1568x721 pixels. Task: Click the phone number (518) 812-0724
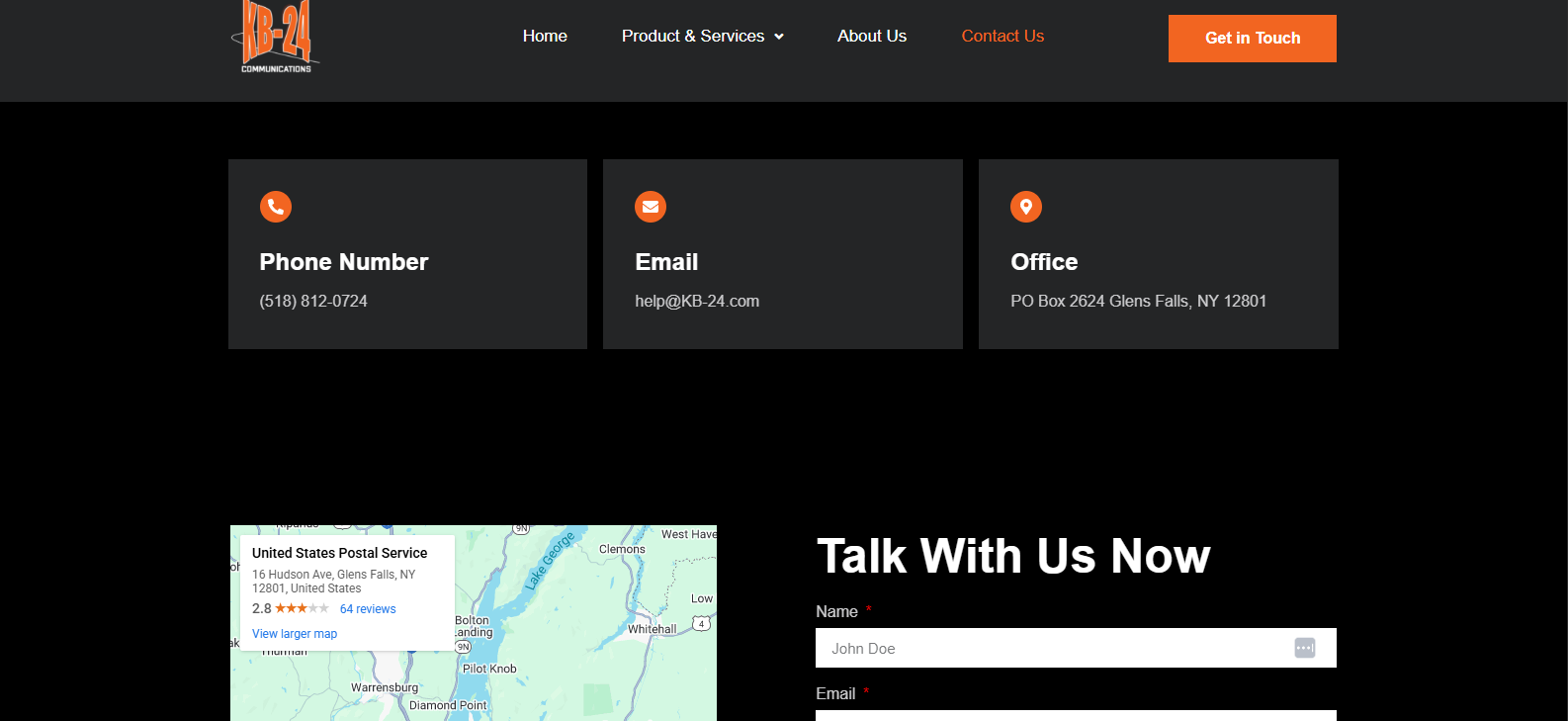pos(313,301)
